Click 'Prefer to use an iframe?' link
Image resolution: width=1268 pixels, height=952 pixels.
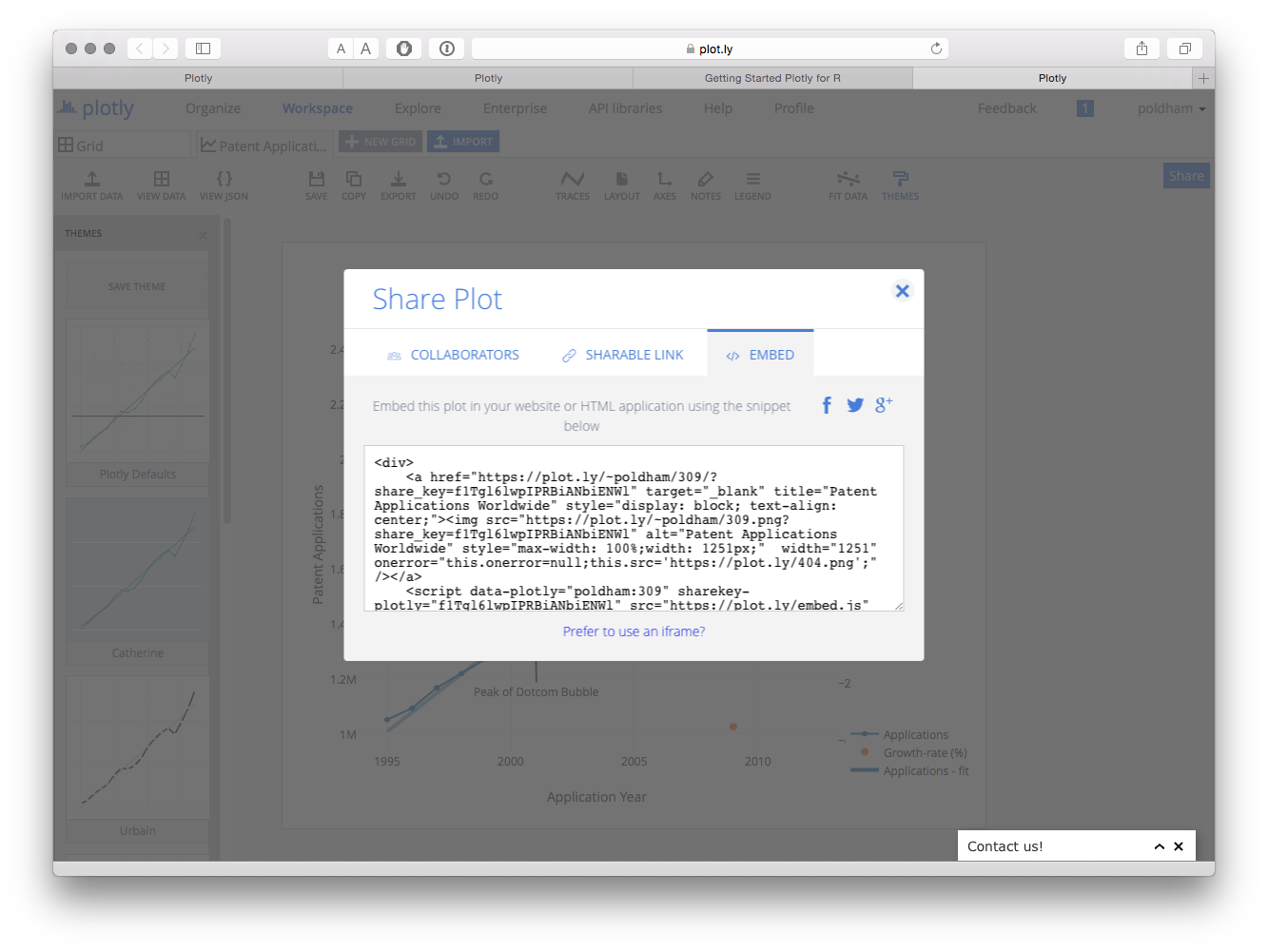634,631
